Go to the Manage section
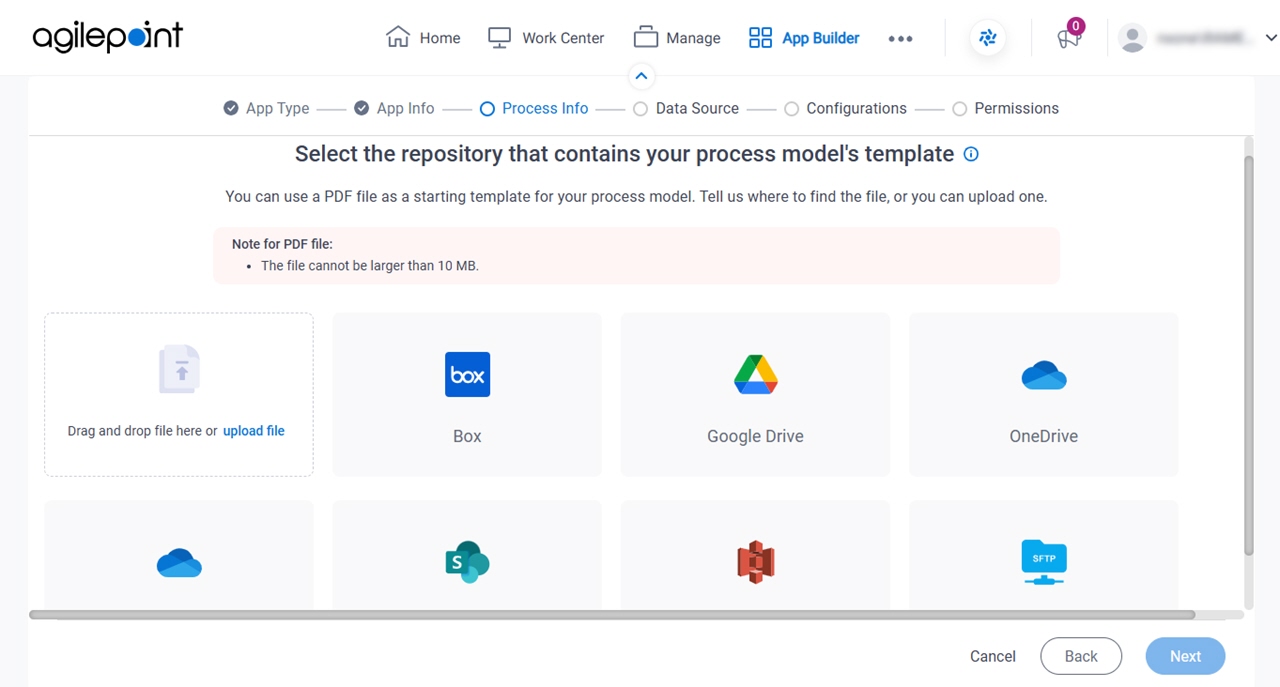The width and height of the screenshot is (1280, 687). [x=677, y=38]
